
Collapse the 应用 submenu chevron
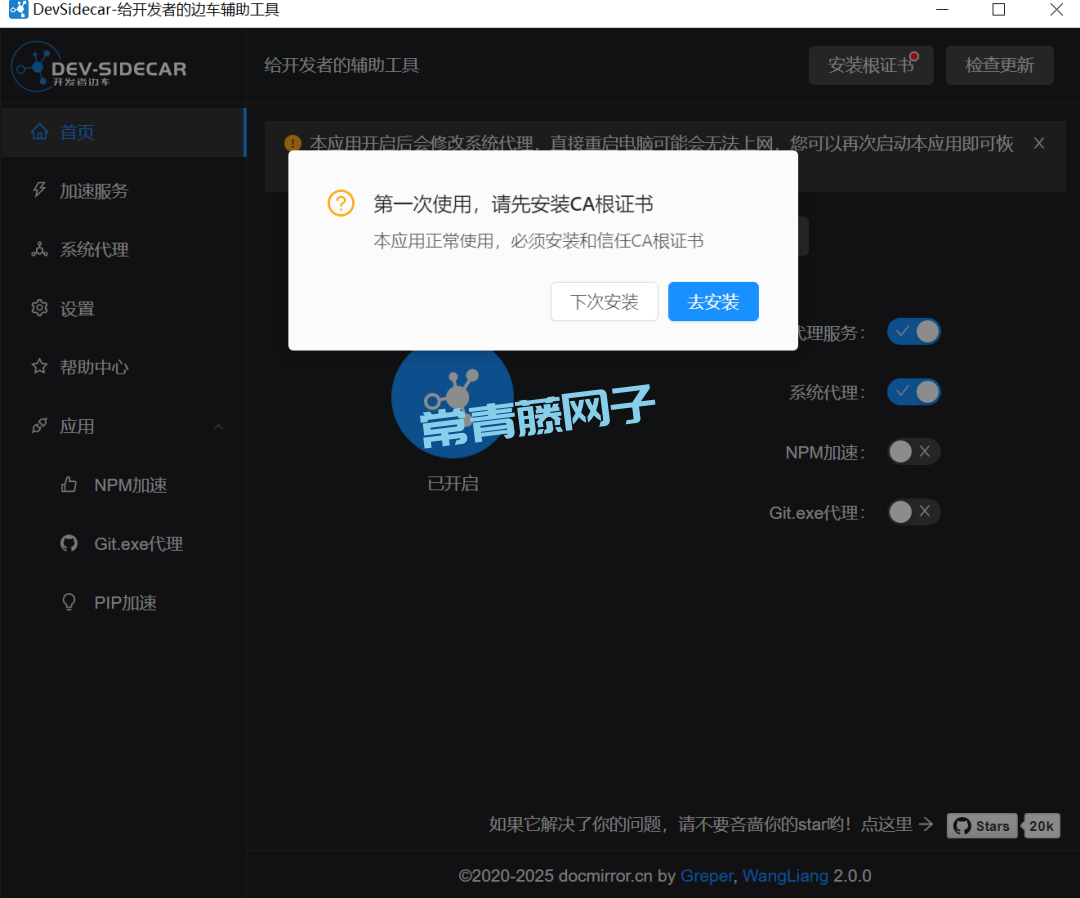point(218,427)
